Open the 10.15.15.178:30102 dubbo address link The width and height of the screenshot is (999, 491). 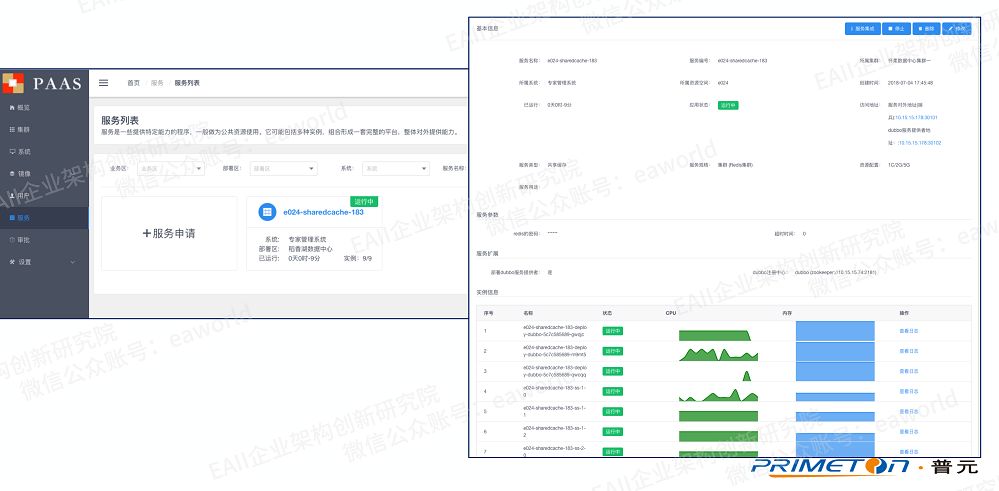[919, 143]
